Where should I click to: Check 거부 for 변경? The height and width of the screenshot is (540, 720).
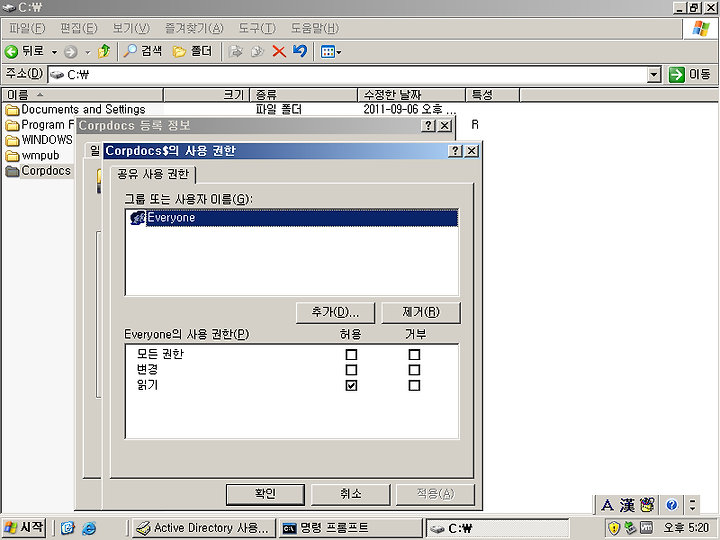coord(414,370)
